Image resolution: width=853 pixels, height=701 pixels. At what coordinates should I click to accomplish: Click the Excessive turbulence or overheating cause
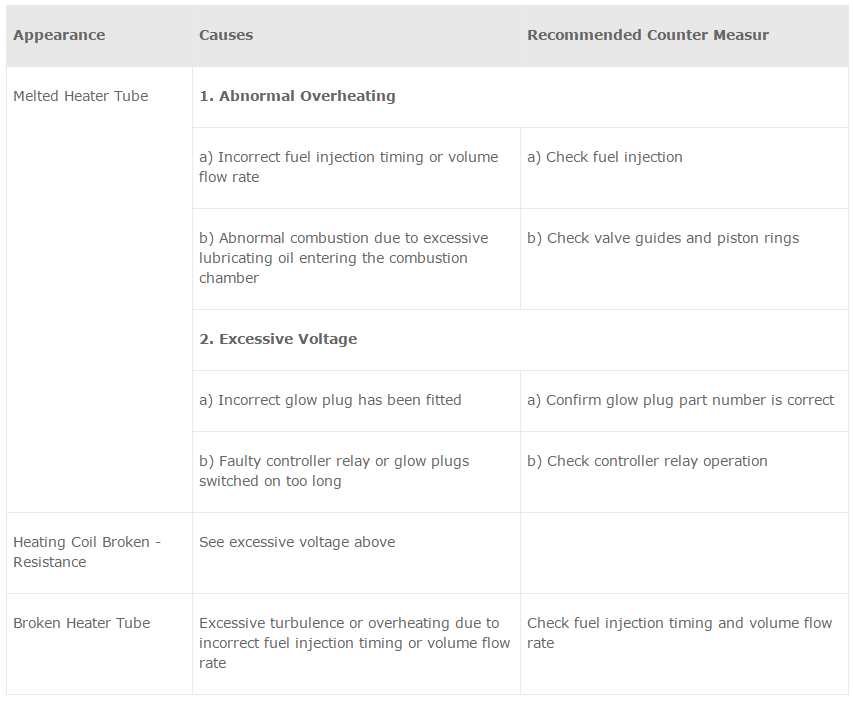click(x=354, y=643)
